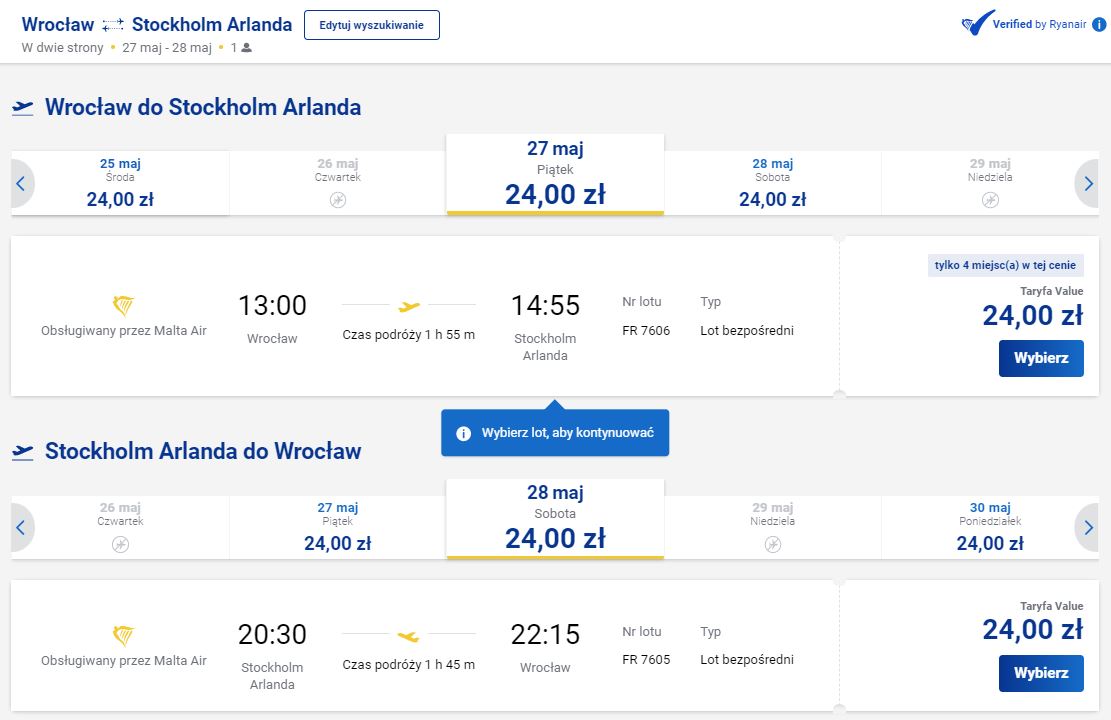Image resolution: width=1111 pixels, height=720 pixels.
Task: Select the 25 maj Środa outbound date tab
Action: pyautogui.click(x=120, y=183)
